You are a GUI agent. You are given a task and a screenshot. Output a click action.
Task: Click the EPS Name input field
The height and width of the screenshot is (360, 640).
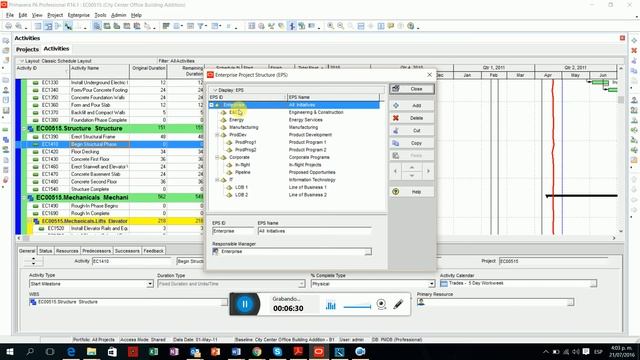314,231
